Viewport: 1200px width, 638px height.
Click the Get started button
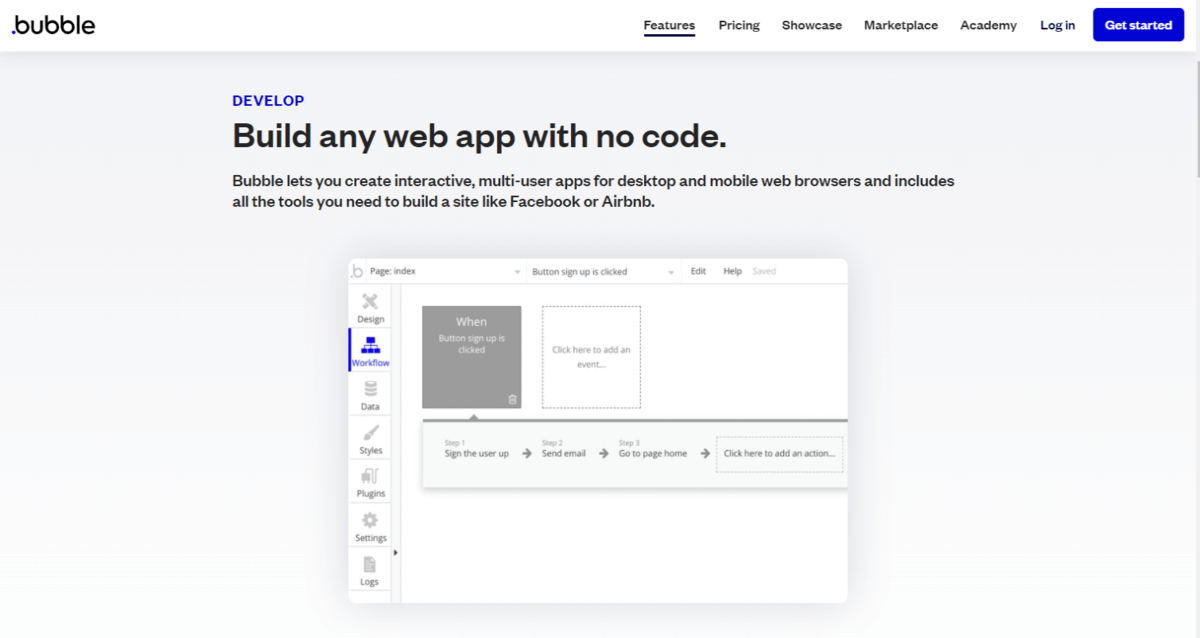[1138, 25]
